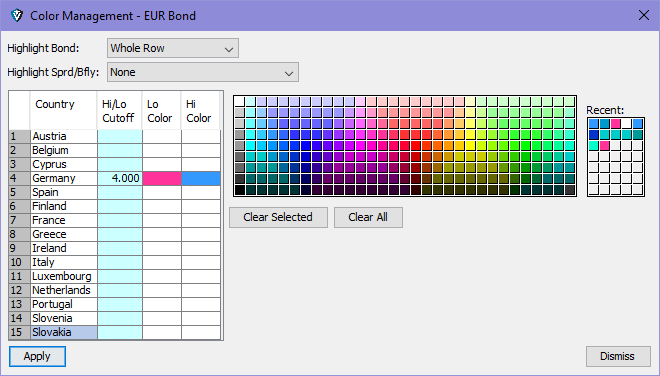Pick the bright mint green swatch in Recent
The image size is (660, 376).
coord(593,145)
